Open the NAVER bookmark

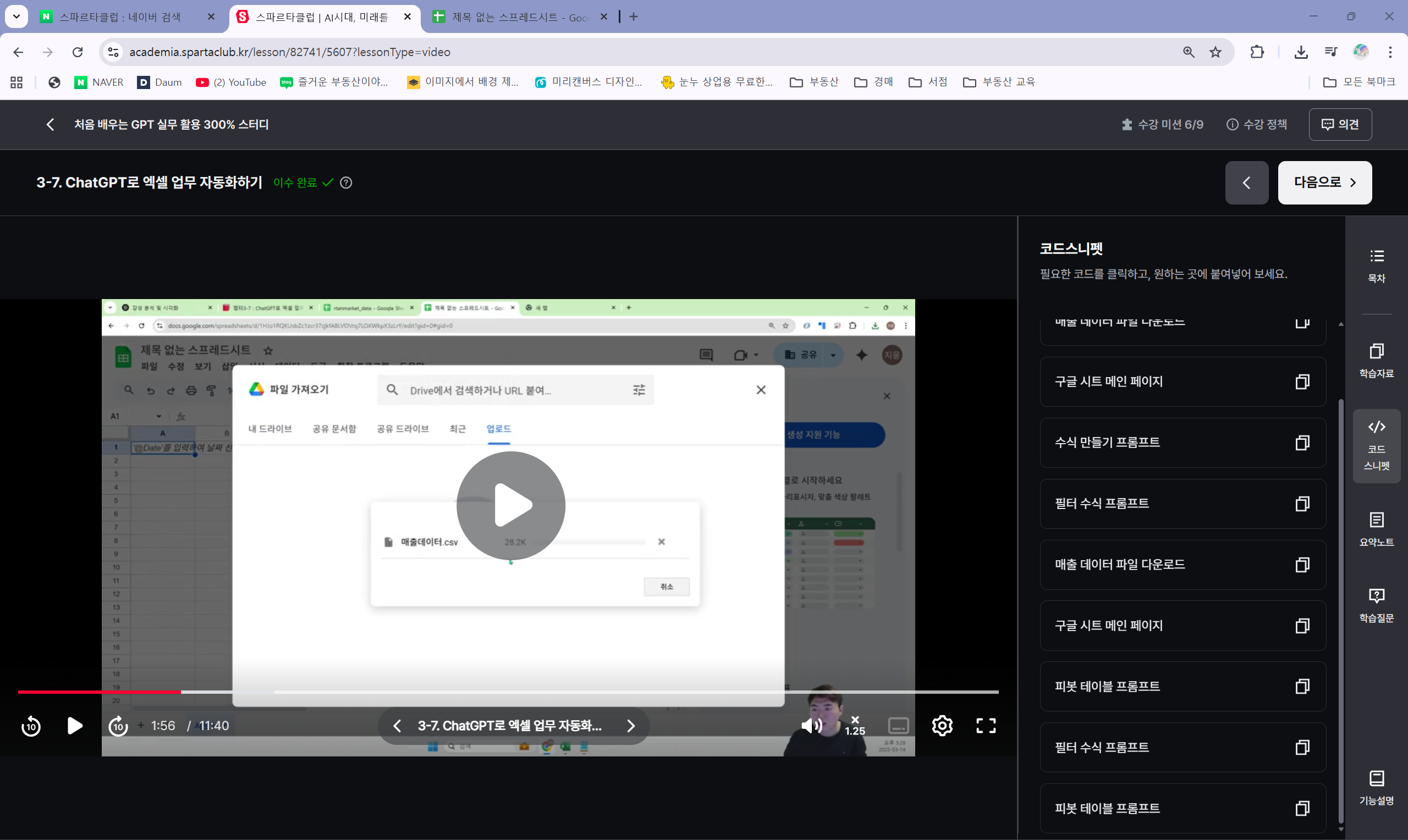tap(99, 82)
